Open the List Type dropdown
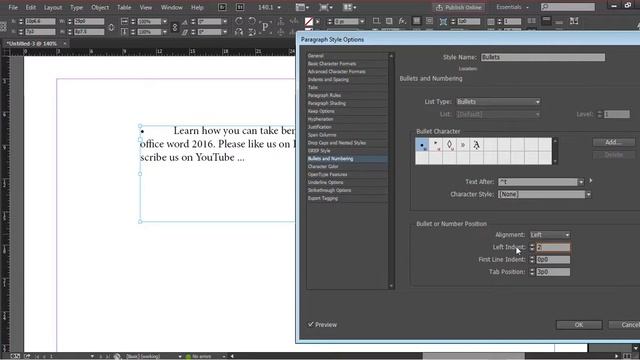640x360 pixels. click(x=498, y=102)
